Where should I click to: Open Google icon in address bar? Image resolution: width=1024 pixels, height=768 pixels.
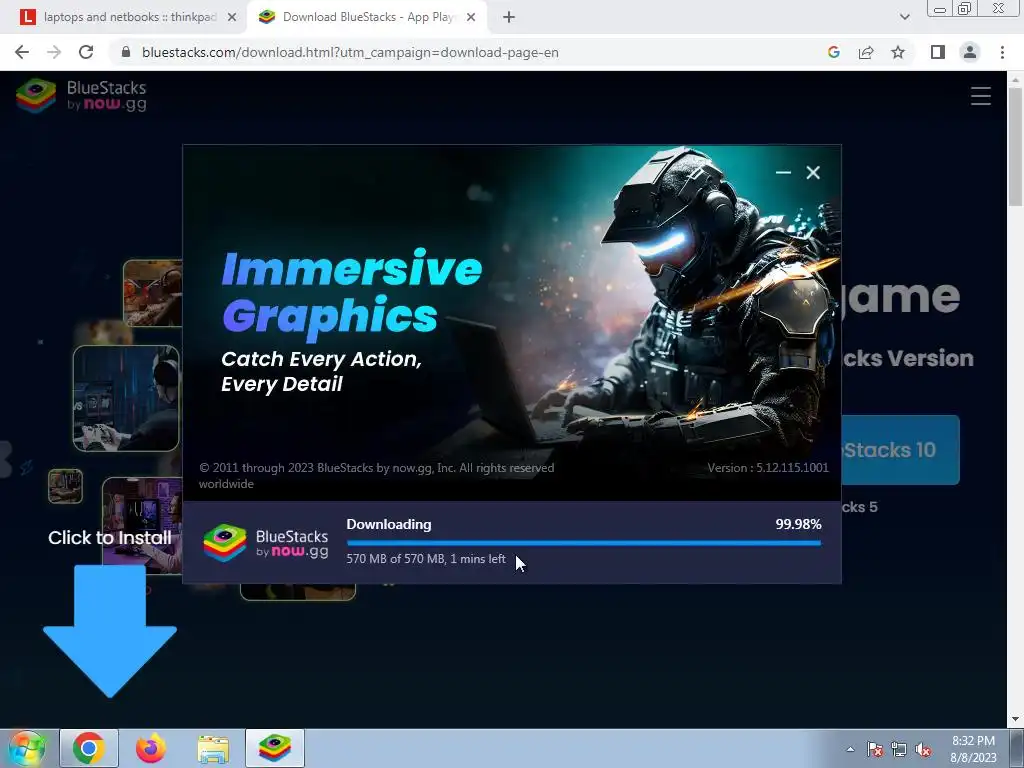coord(833,52)
